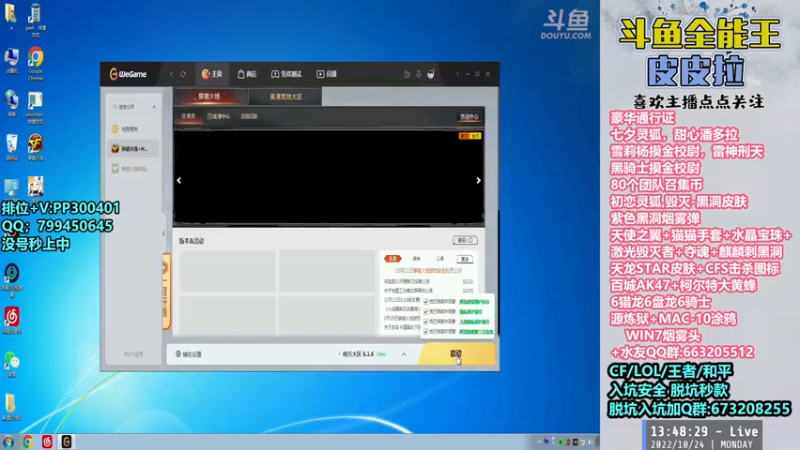Open the 资讯 news sub-tab
This screenshot has width=800, height=450.
point(188,116)
